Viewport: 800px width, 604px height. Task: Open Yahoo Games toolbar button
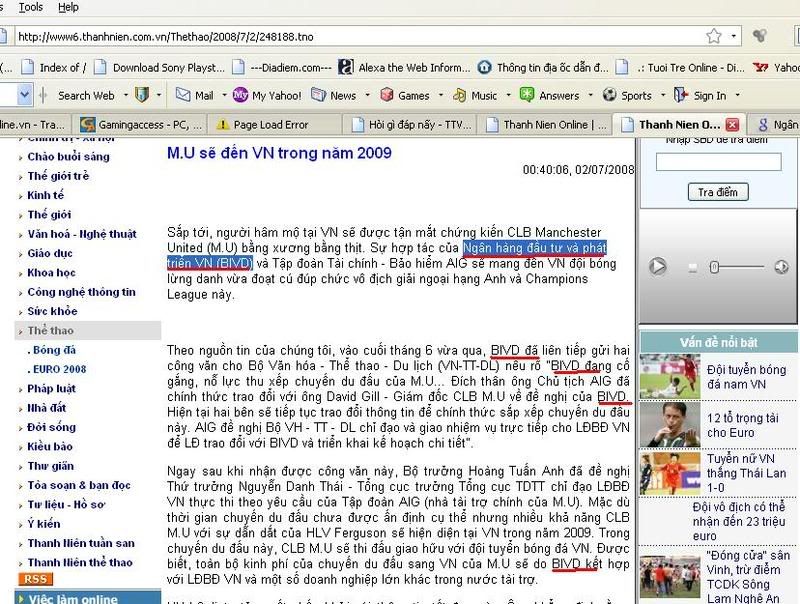point(405,95)
